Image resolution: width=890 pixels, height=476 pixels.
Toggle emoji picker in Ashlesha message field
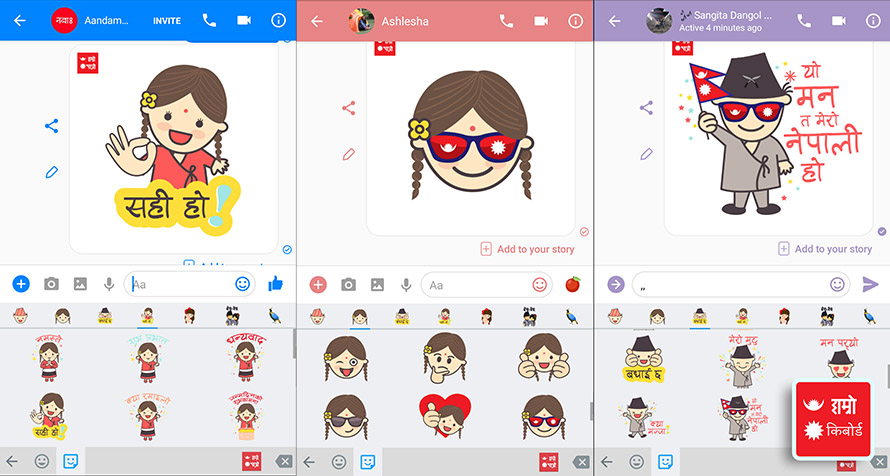[540, 284]
